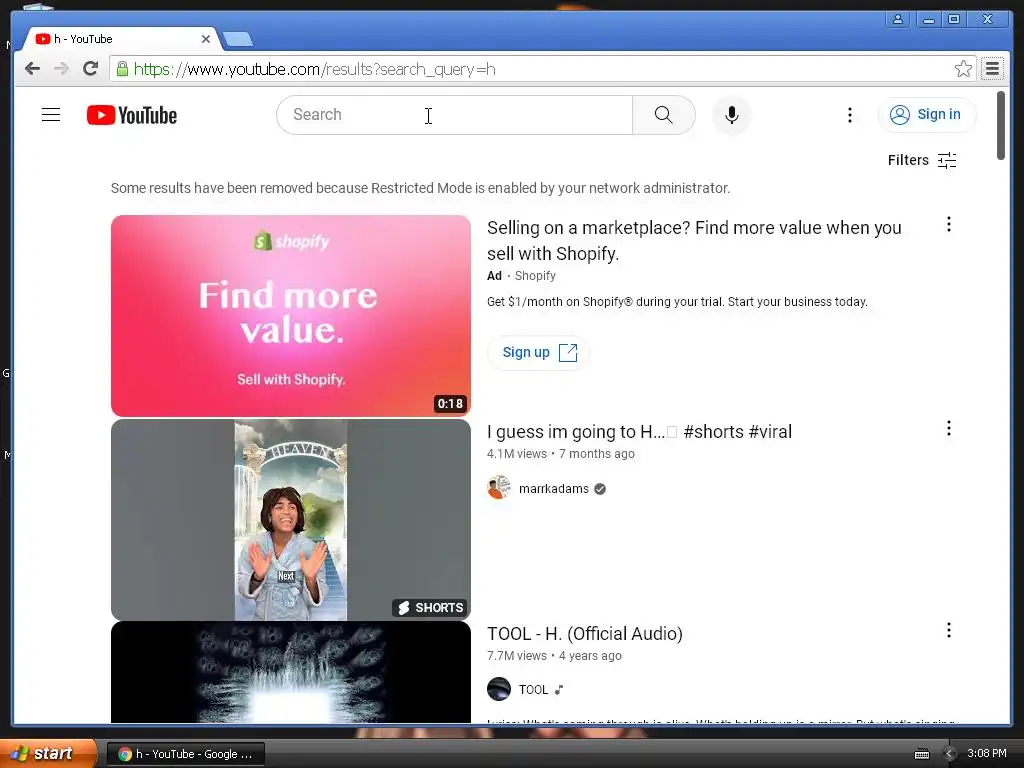This screenshot has width=1024, height=768.
Task: Click the 'Get $1/month on Shopify' description
Action: 677,302
